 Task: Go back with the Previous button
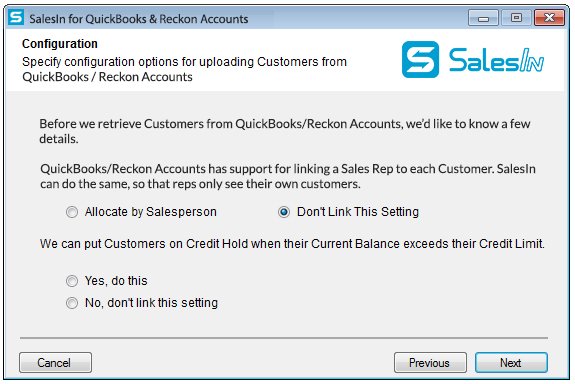coord(430,363)
